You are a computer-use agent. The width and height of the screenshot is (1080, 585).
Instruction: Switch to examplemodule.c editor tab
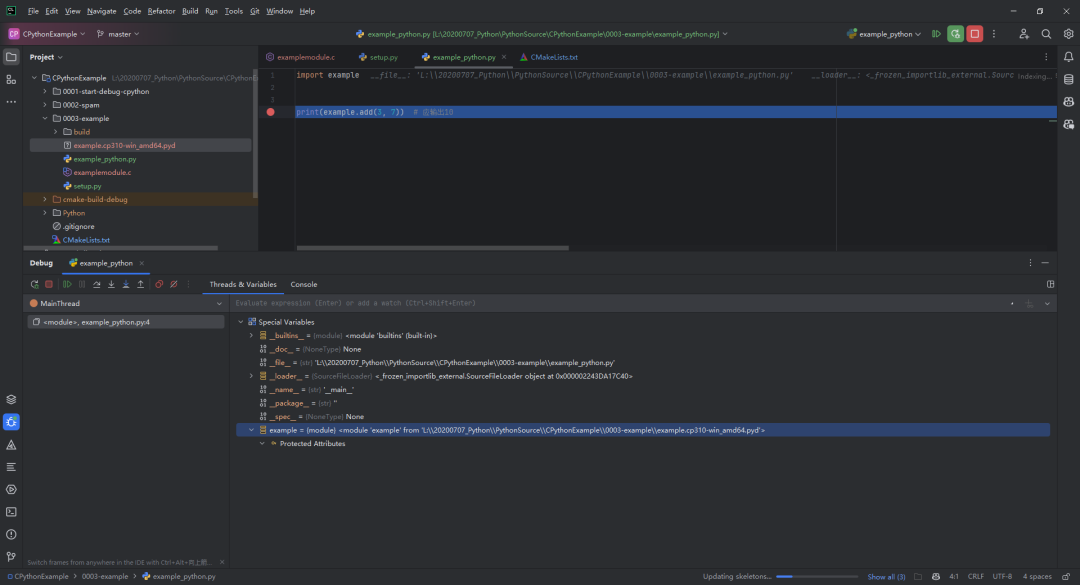point(300,57)
